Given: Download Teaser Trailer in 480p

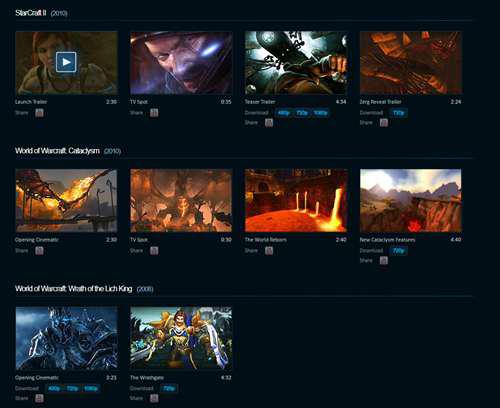Looking at the screenshot, I should [x=284, y=113].
